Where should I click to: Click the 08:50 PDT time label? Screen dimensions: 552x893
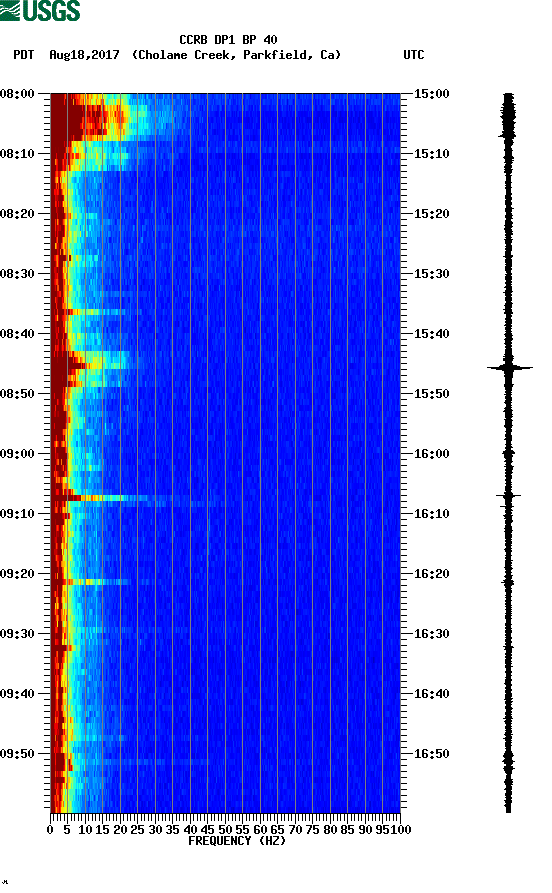tap(17, 394)
